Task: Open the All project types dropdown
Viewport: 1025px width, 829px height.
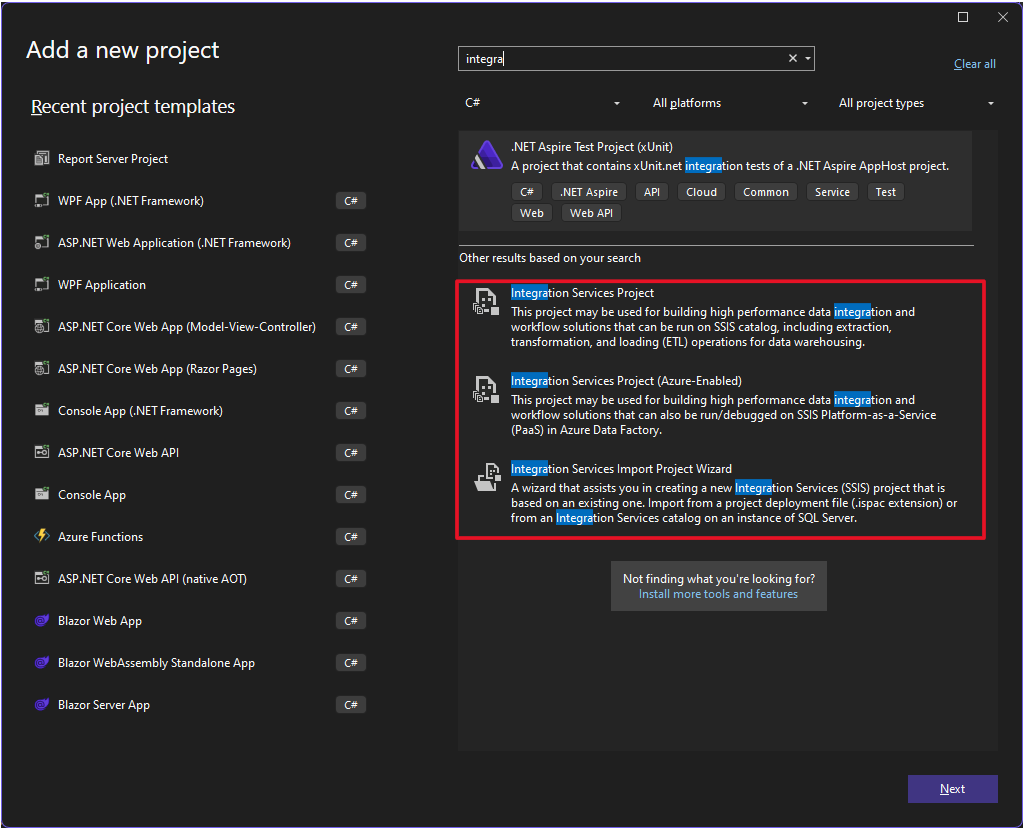Action: 916,103
